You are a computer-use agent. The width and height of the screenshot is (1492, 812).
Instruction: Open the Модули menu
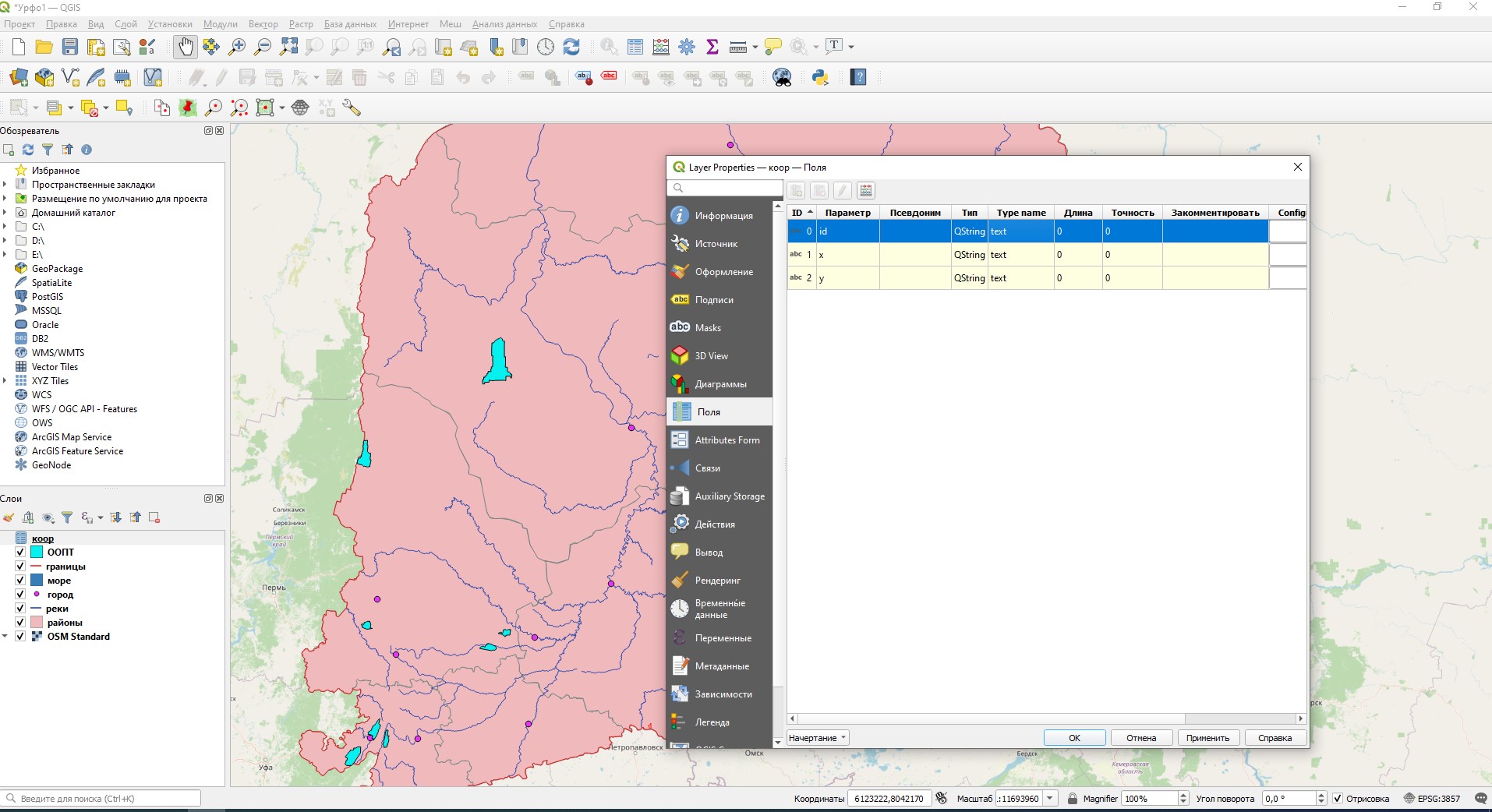[x=220, y=24]
